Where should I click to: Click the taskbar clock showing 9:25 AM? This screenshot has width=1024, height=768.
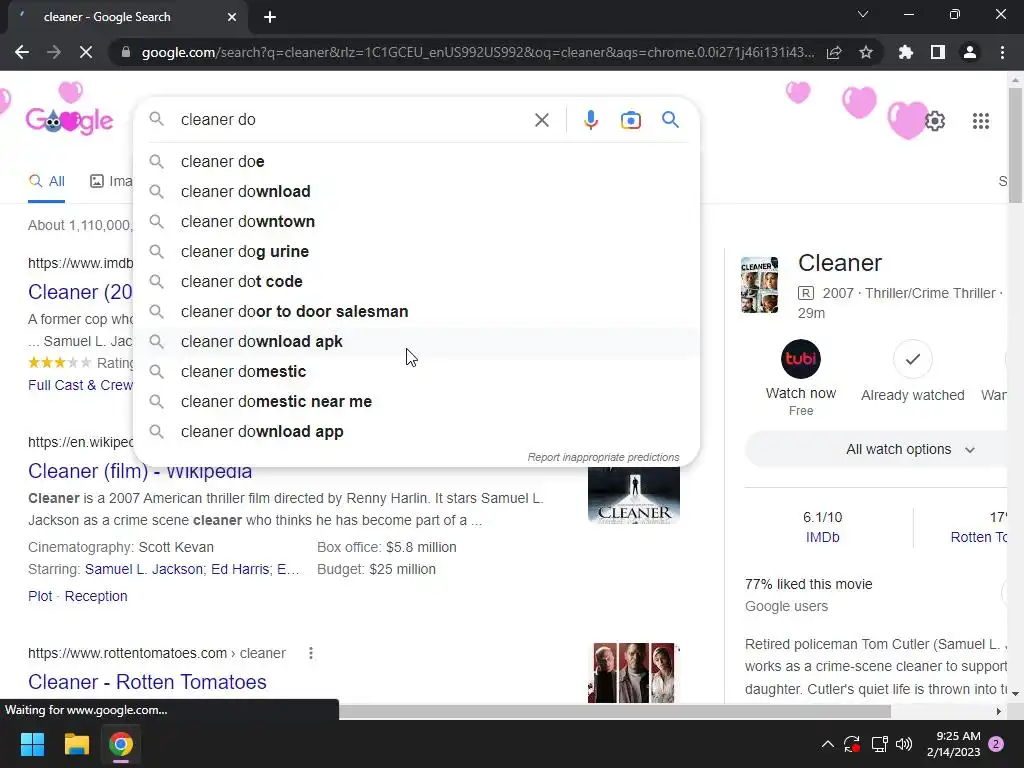pyautogui.click(x=953, y=744)
